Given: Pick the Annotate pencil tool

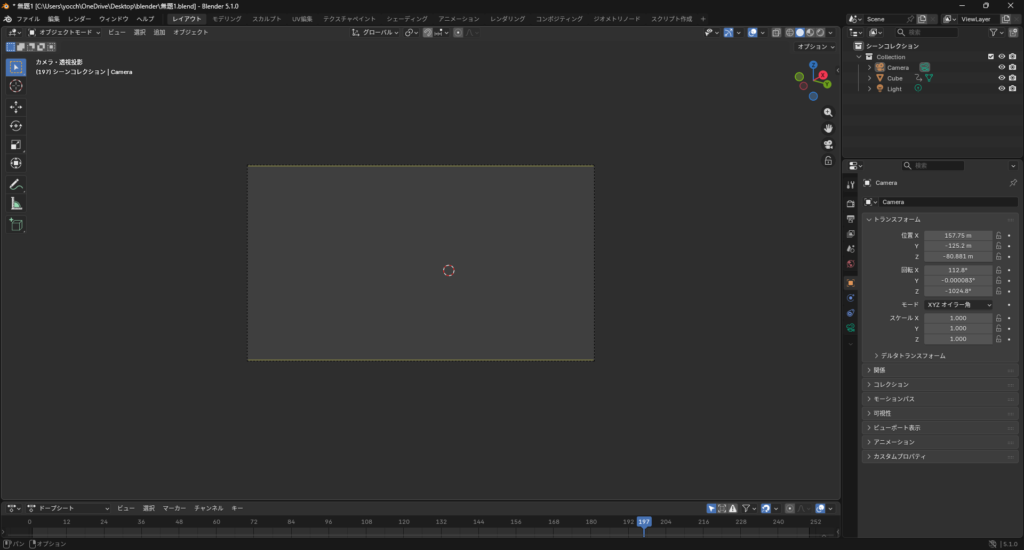Looking at the screenshot, I should 16,185.
